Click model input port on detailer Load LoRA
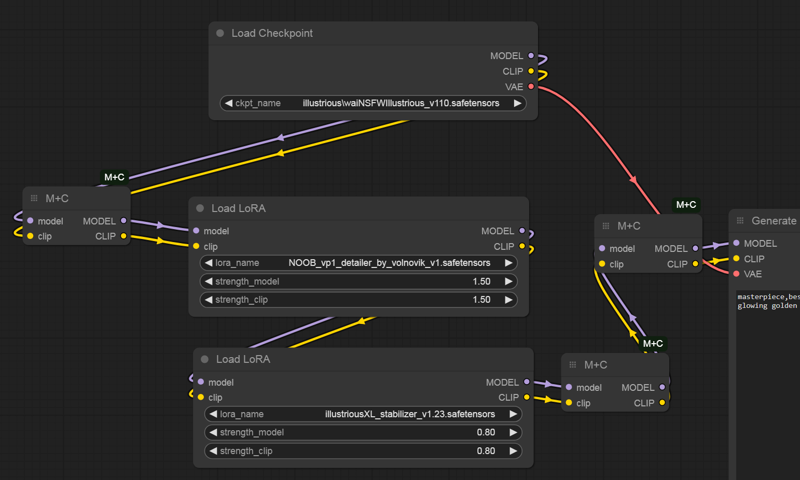Image resolution: width=800 pixels, height=480 pixels. pyautogui.click(x=196, y=231)
